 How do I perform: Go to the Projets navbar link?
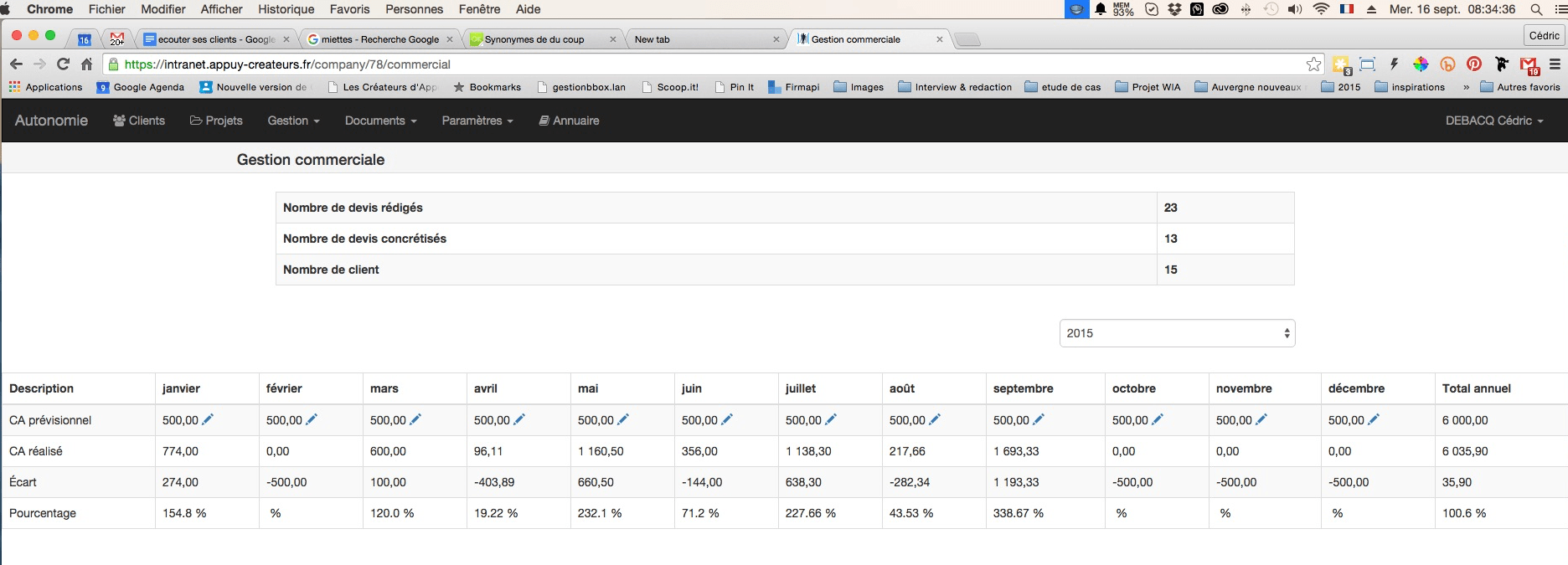tap(216, 121)
